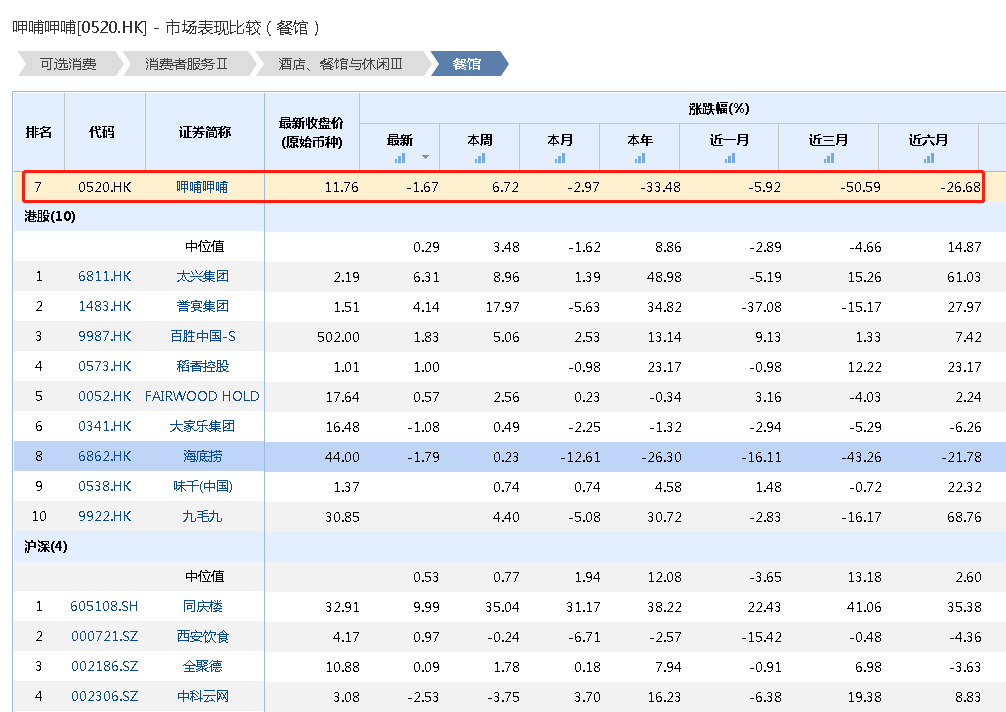Click the 海底捞 stock name link
Viewport: 1006px width, 712px height.
coord(203,456)
